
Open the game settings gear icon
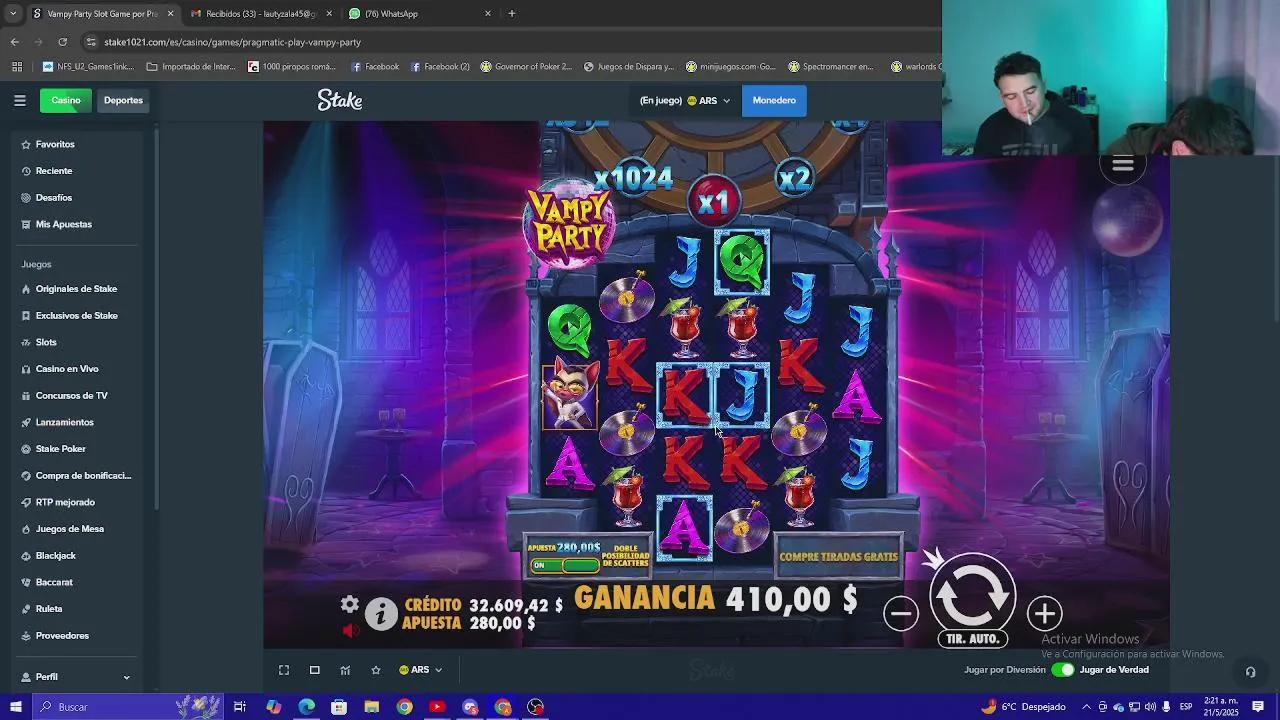click(x=349, y=604)
